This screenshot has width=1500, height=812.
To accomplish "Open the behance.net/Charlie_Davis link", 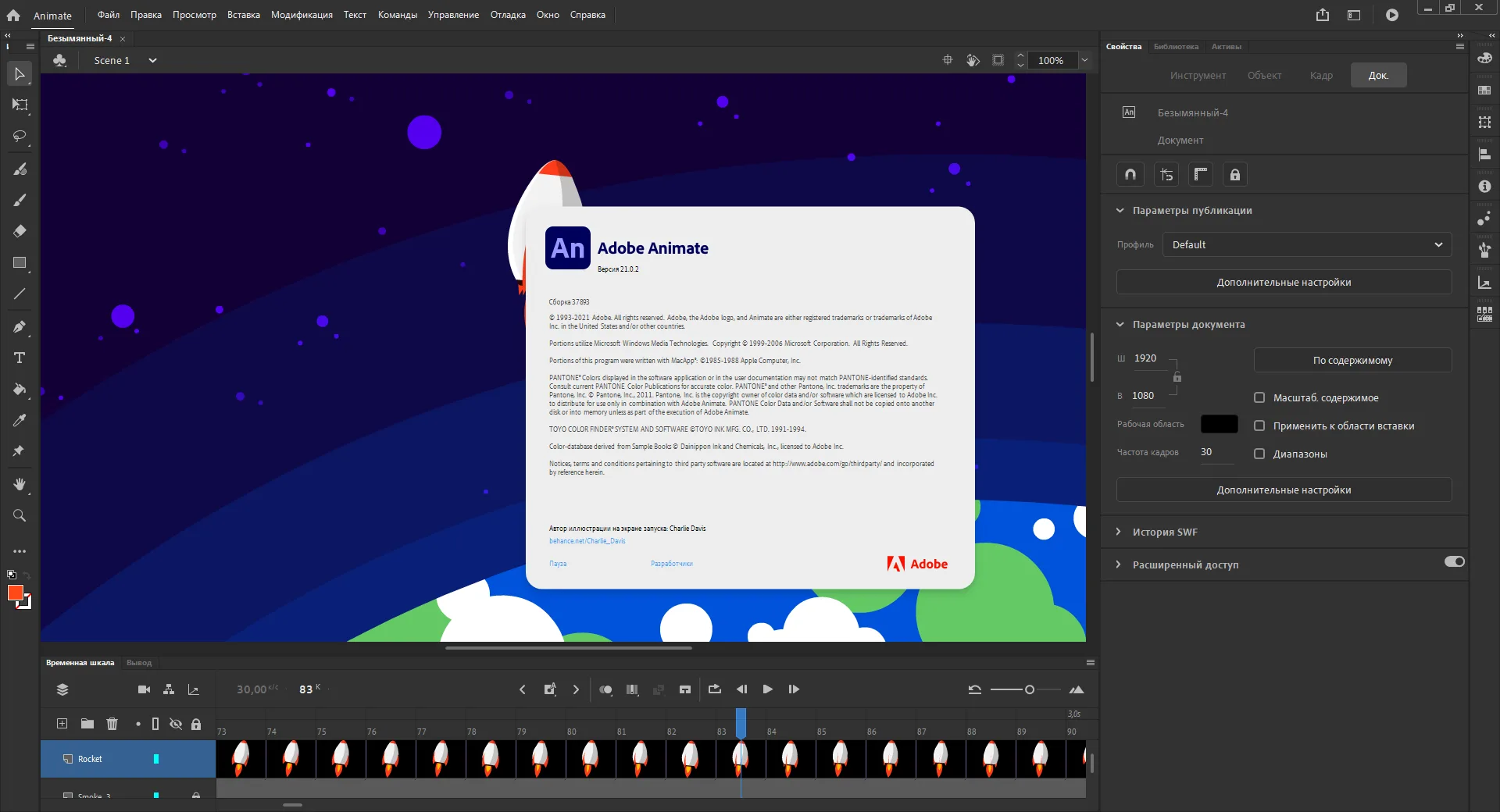I will [587, 541].
